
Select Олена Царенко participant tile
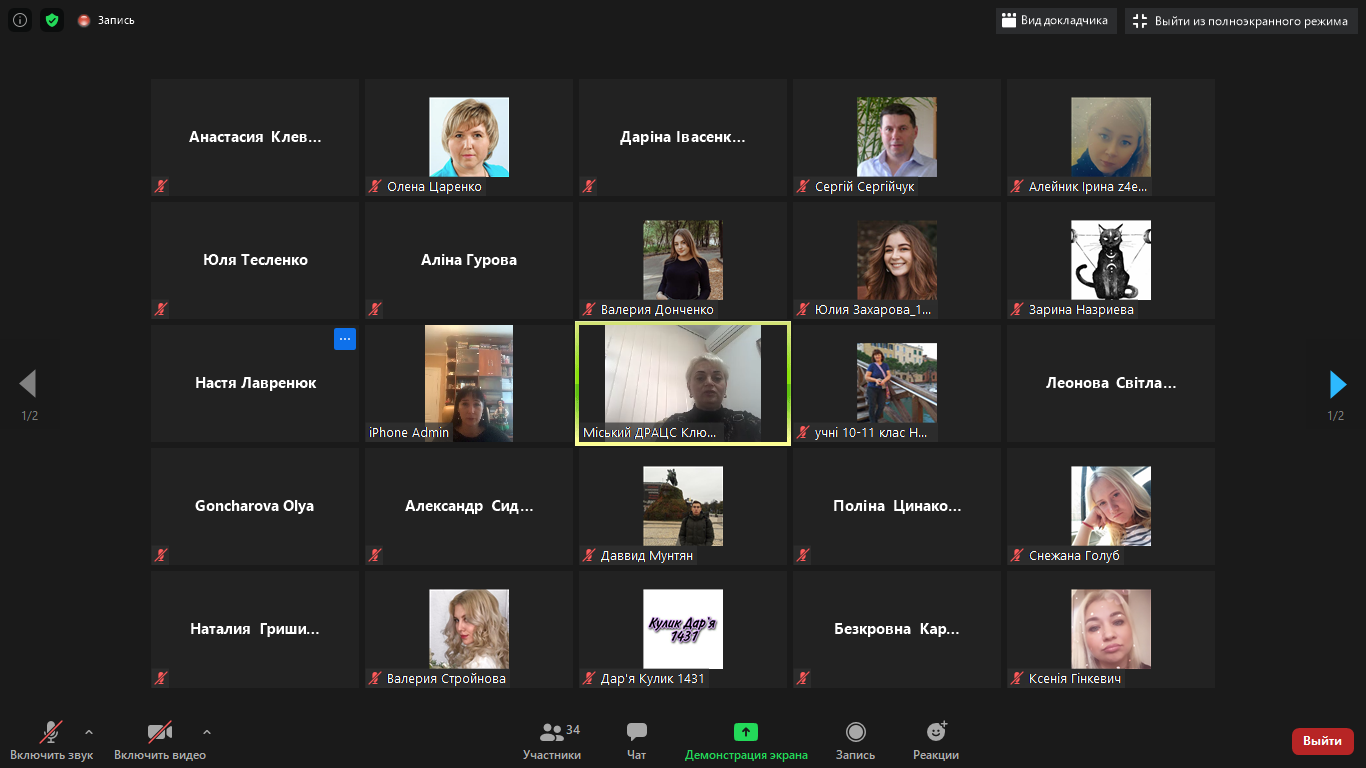pos(468,138)
